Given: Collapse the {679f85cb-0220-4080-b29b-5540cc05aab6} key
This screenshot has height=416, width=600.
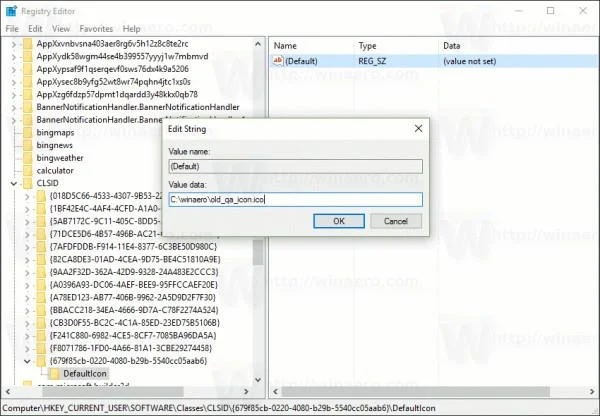Looking at the screenshot, I should tap(27, 361).
